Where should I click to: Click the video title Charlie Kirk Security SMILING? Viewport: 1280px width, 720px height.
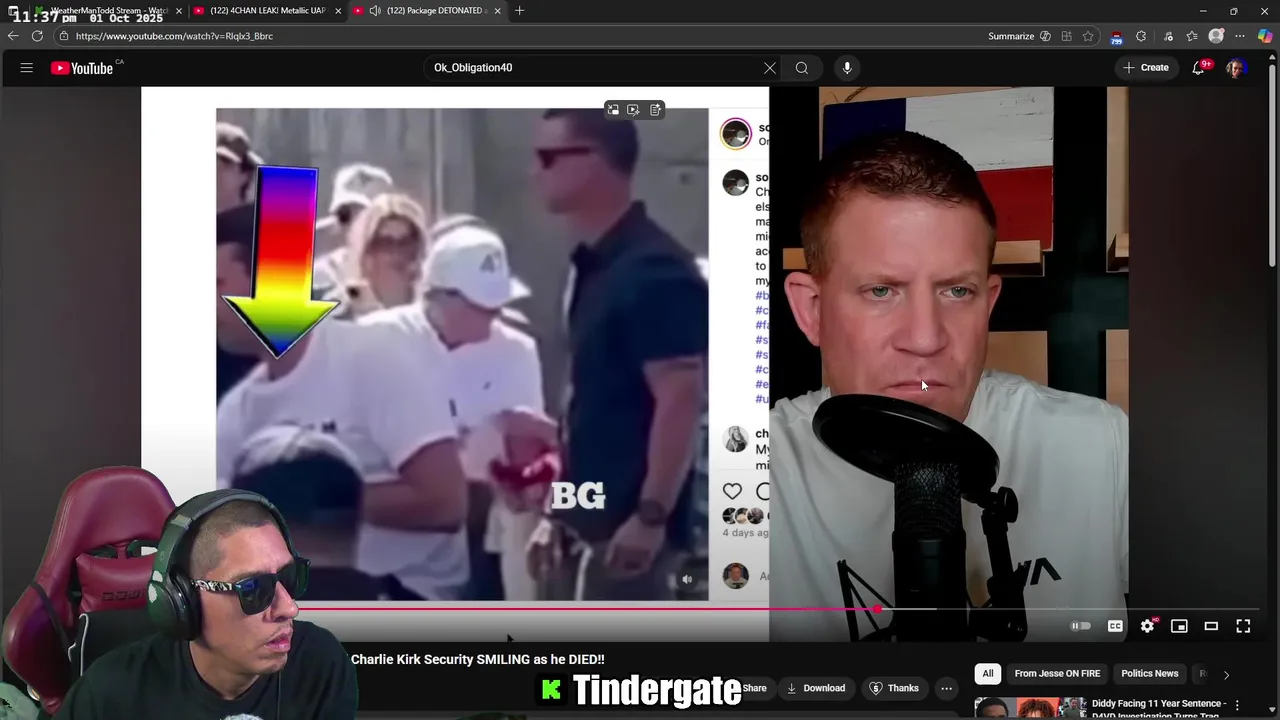point(477,660)
